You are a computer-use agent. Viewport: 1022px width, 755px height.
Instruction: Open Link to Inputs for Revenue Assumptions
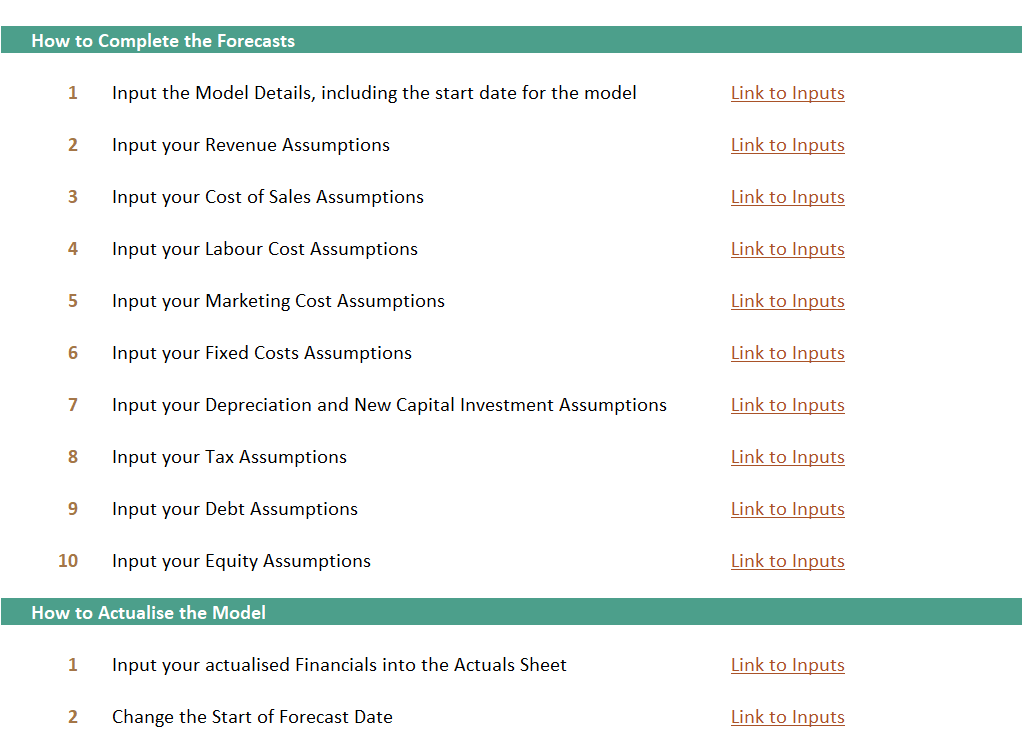[787, 145]
